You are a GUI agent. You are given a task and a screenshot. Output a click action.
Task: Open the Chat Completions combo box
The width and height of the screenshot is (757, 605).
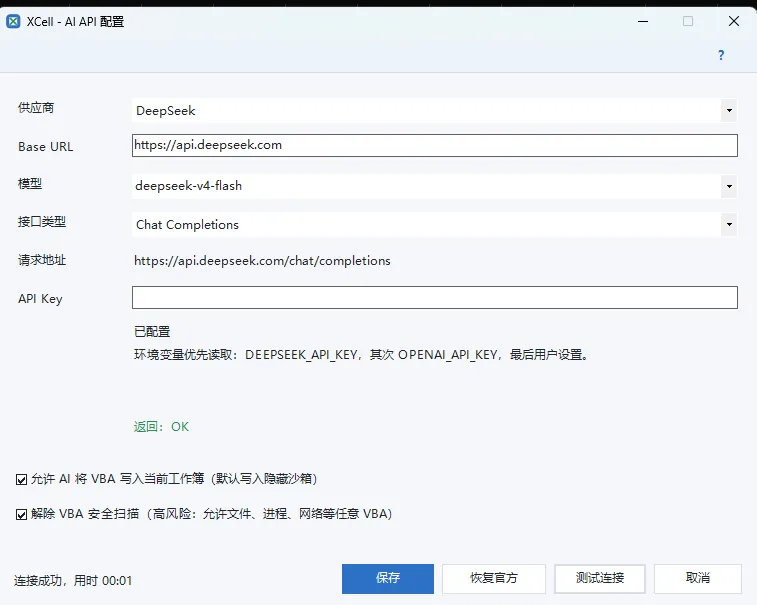tap(435, 225)
